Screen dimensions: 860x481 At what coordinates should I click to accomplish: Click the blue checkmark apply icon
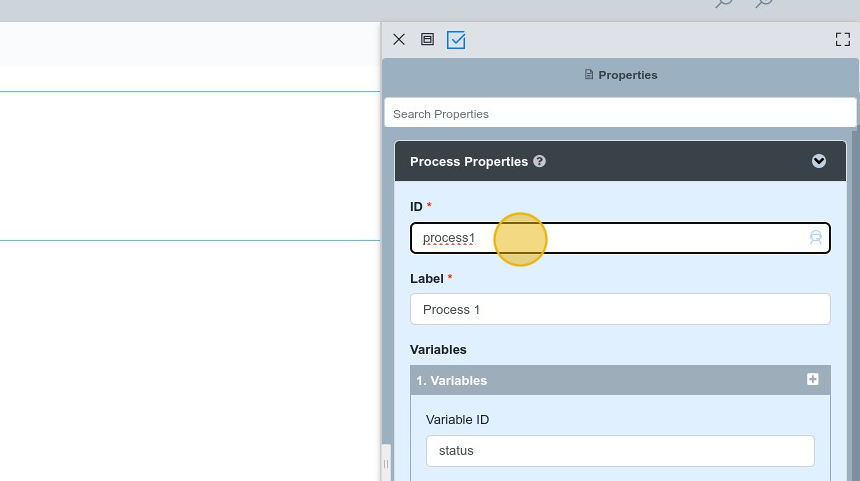click(456, 40)
